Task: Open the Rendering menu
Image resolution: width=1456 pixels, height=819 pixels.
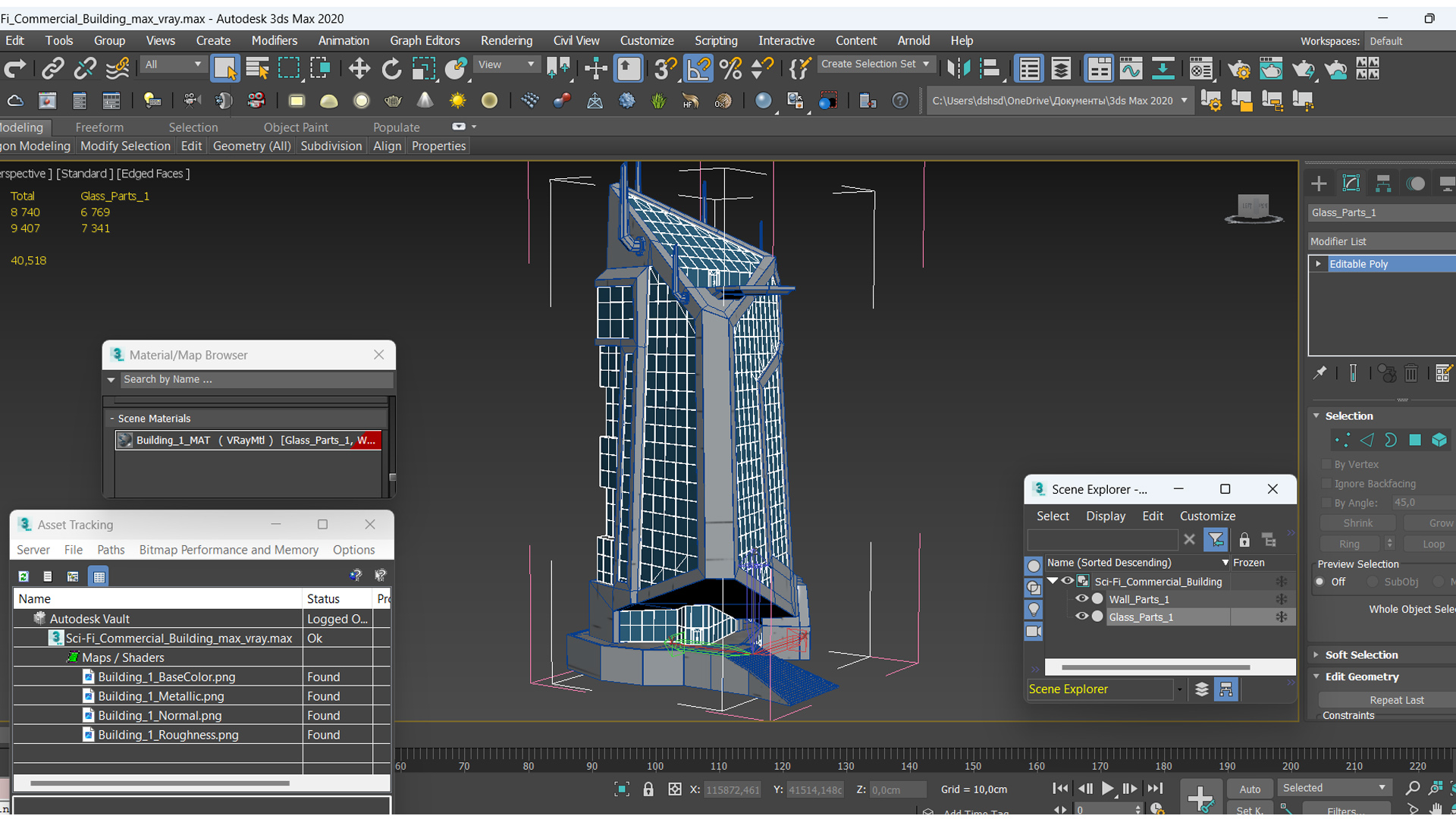Action: pos(506,41)
